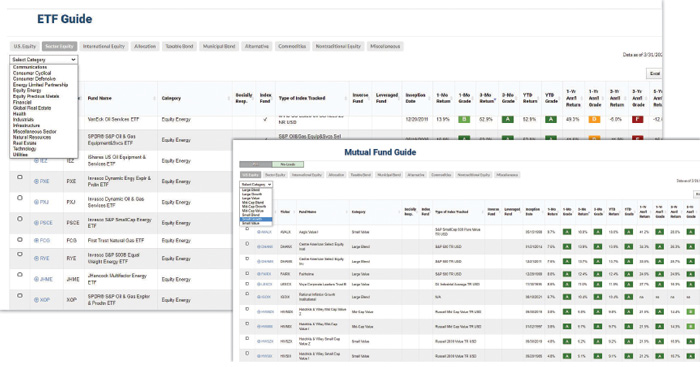Open the Alternative tab in ETF Guide
700x367 pixels.
[257, 46]
